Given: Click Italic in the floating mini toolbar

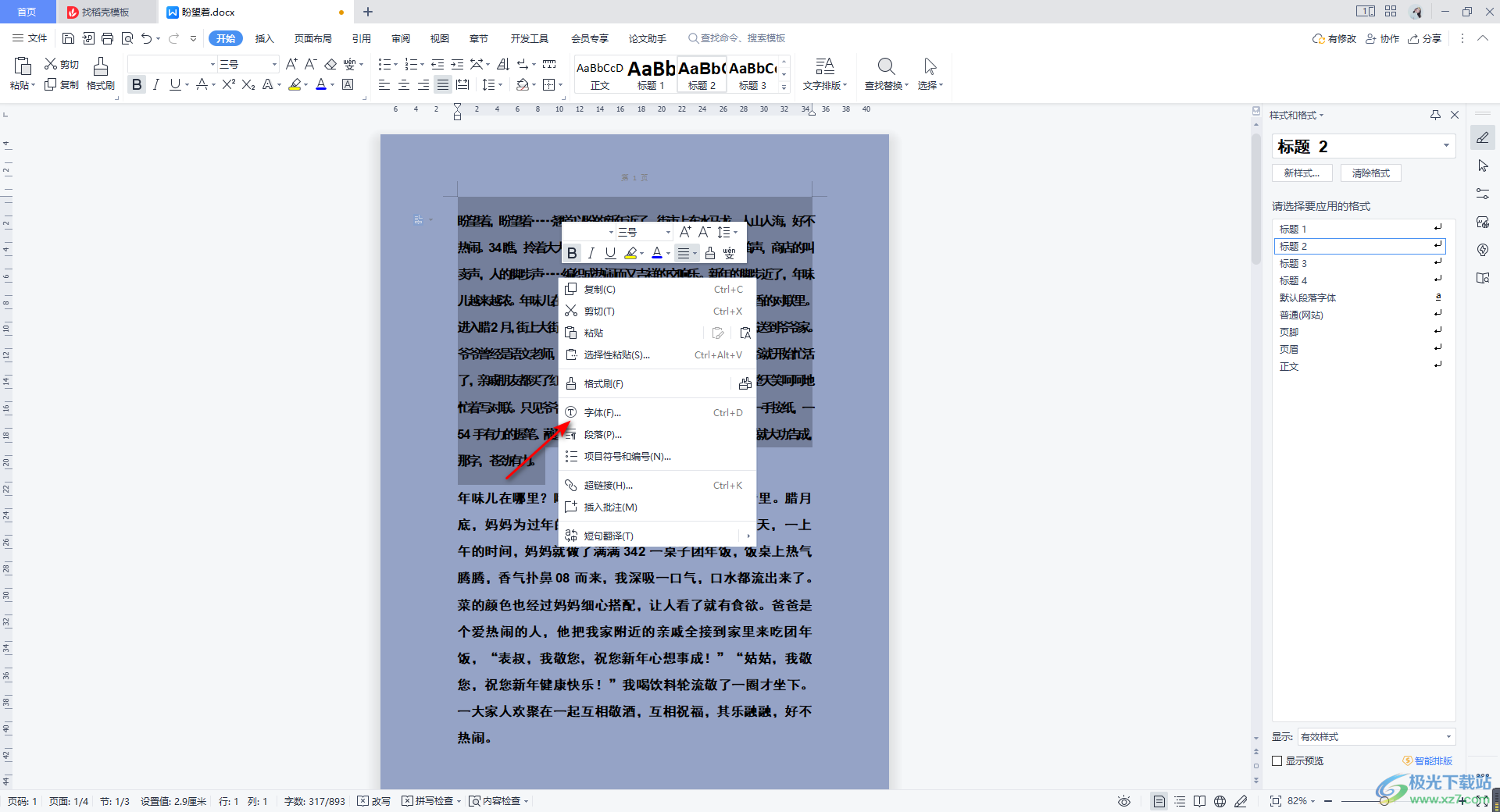Looking at the screenshot, I should click(591, 253).
